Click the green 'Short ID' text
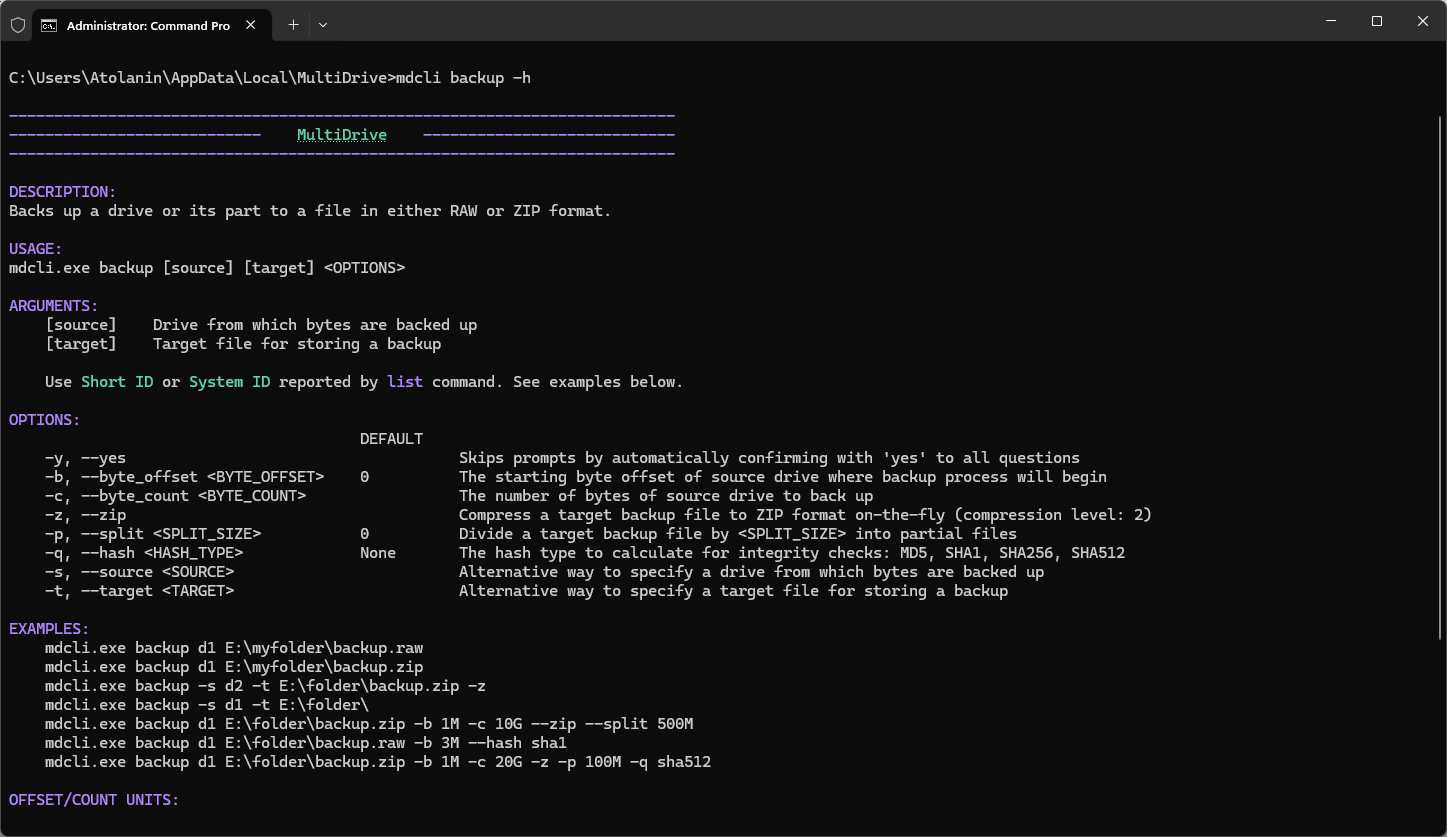Viewport: 1447px width, 837px height. 117,382
